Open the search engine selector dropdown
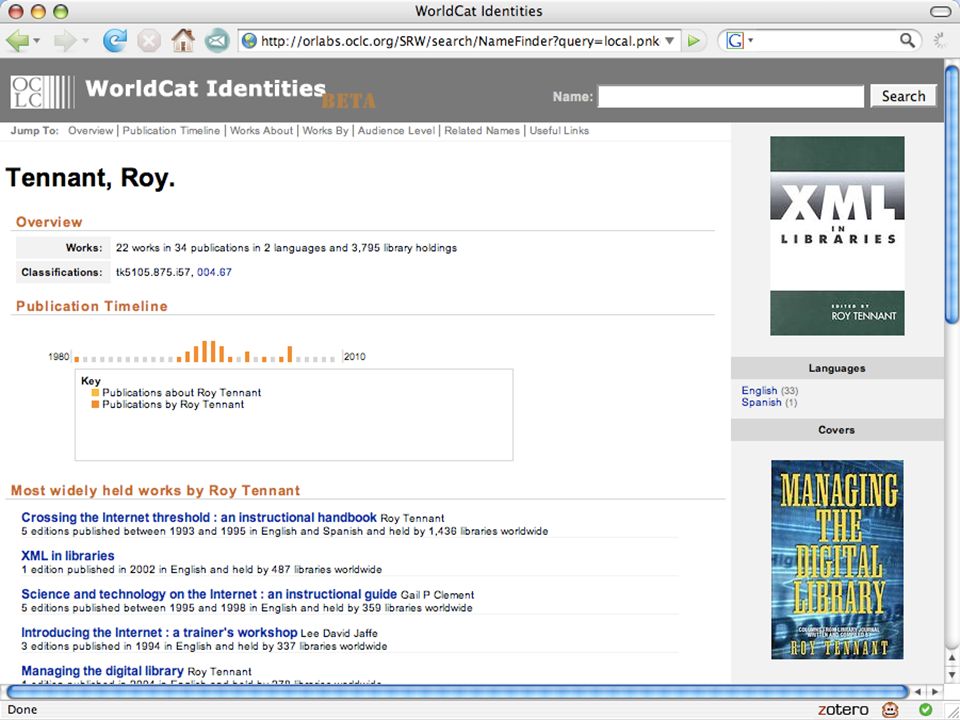The height and width of the screenshot is (720, 960). [750, 41]
